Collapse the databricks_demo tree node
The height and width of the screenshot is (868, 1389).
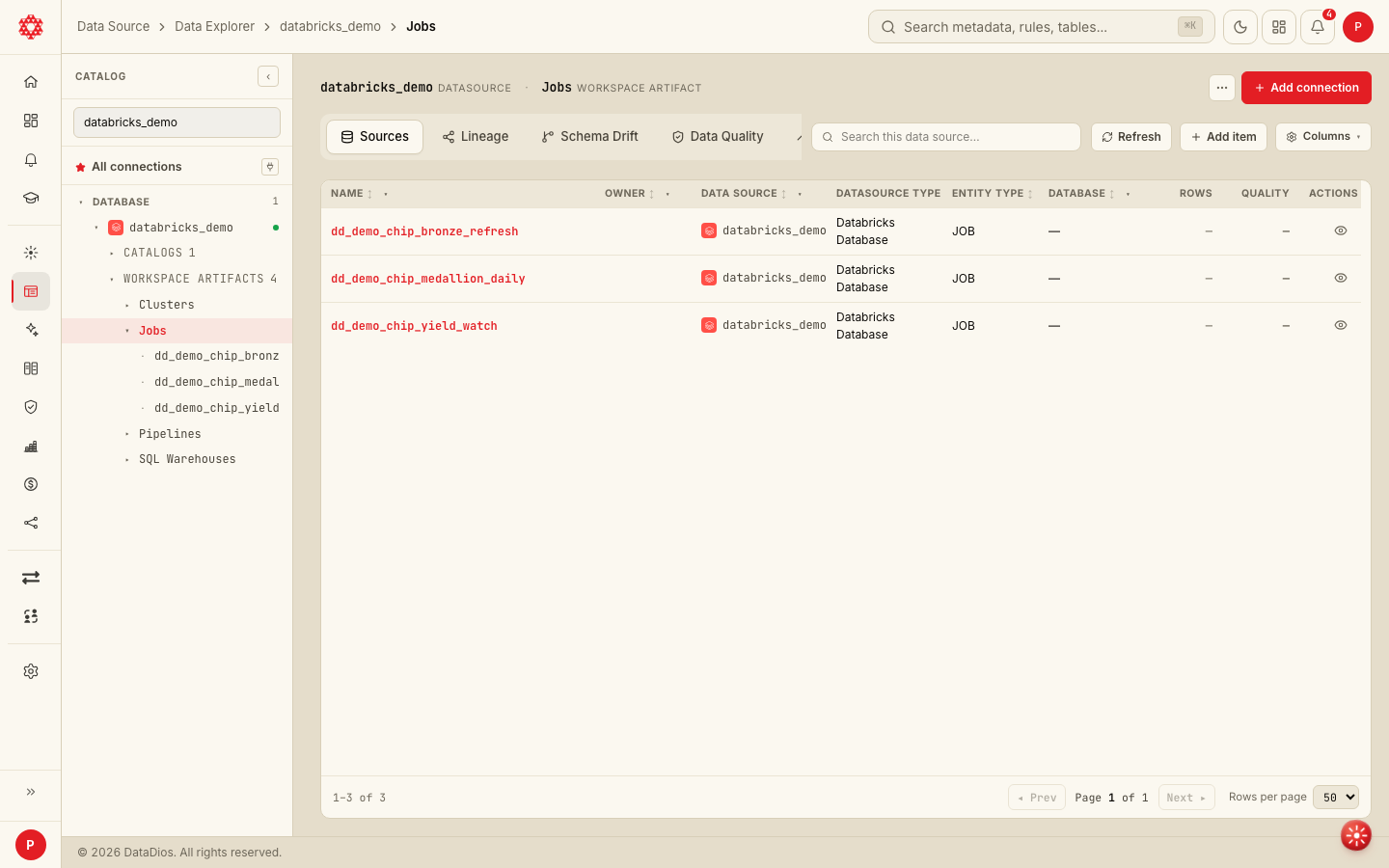click(x=96, y=228)
